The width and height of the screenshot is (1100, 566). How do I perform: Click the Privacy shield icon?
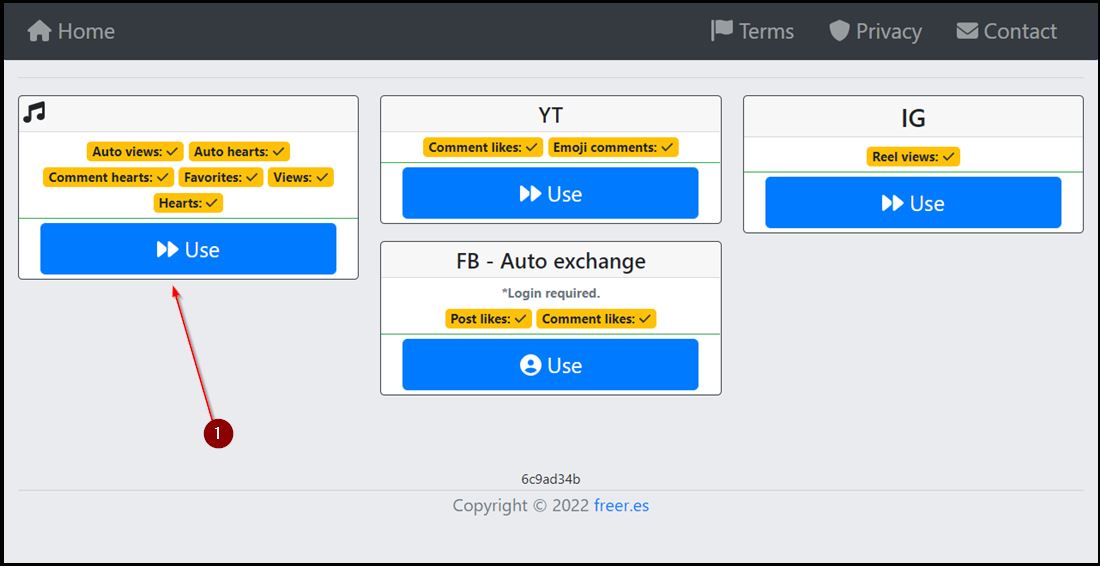(x=839, y=31)
